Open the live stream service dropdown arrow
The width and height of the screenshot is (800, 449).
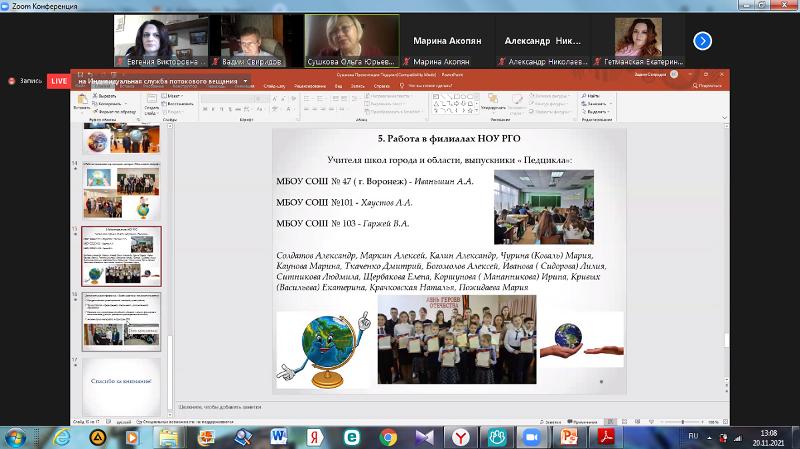click(246, 79)
